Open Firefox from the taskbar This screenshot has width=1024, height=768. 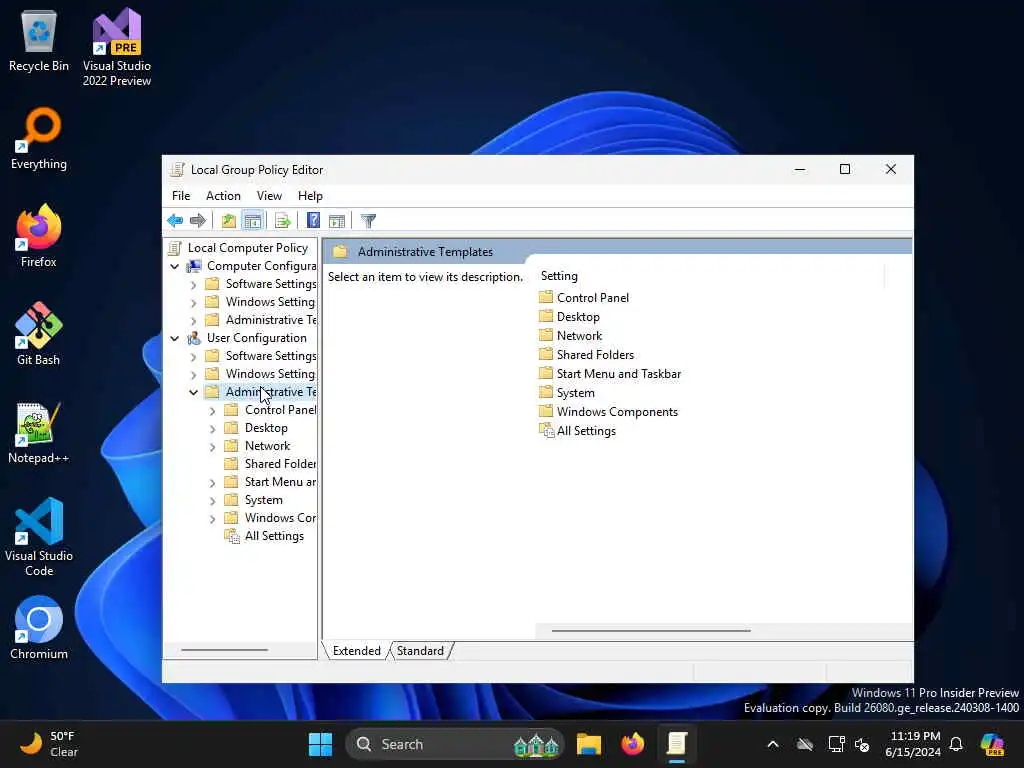click(x=632, y=744)
